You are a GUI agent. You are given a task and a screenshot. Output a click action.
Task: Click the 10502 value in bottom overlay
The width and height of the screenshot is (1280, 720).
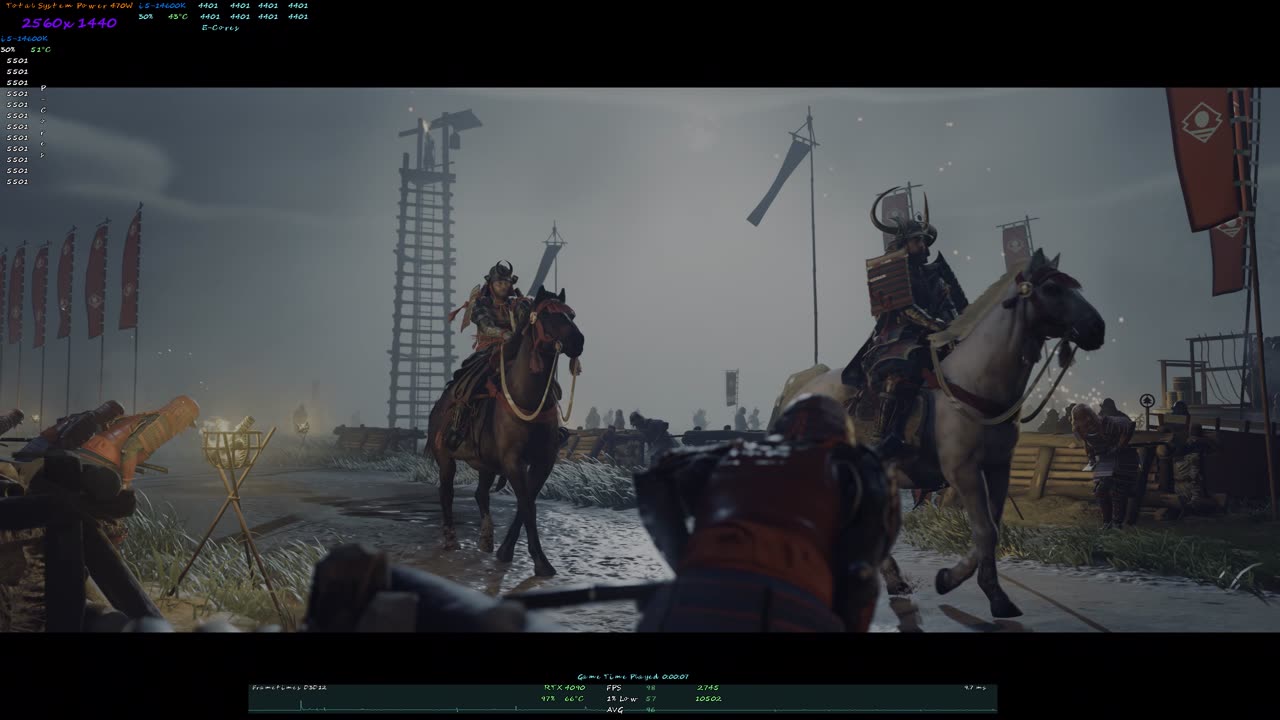(708, 699)
